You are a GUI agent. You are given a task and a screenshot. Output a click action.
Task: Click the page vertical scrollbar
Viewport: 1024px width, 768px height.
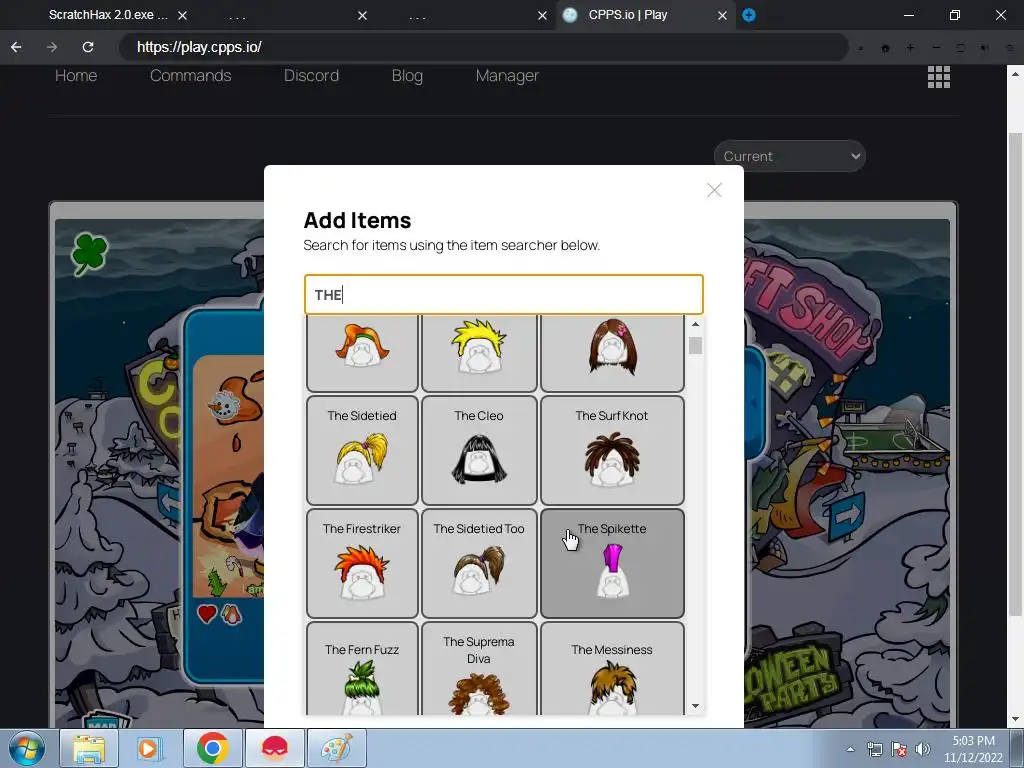coord(1016,374)
